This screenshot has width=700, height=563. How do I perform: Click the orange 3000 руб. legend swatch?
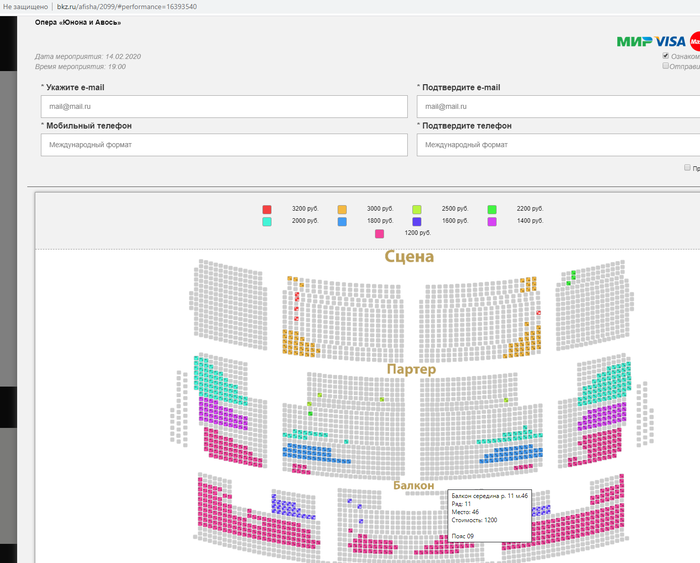pos(342,209)
